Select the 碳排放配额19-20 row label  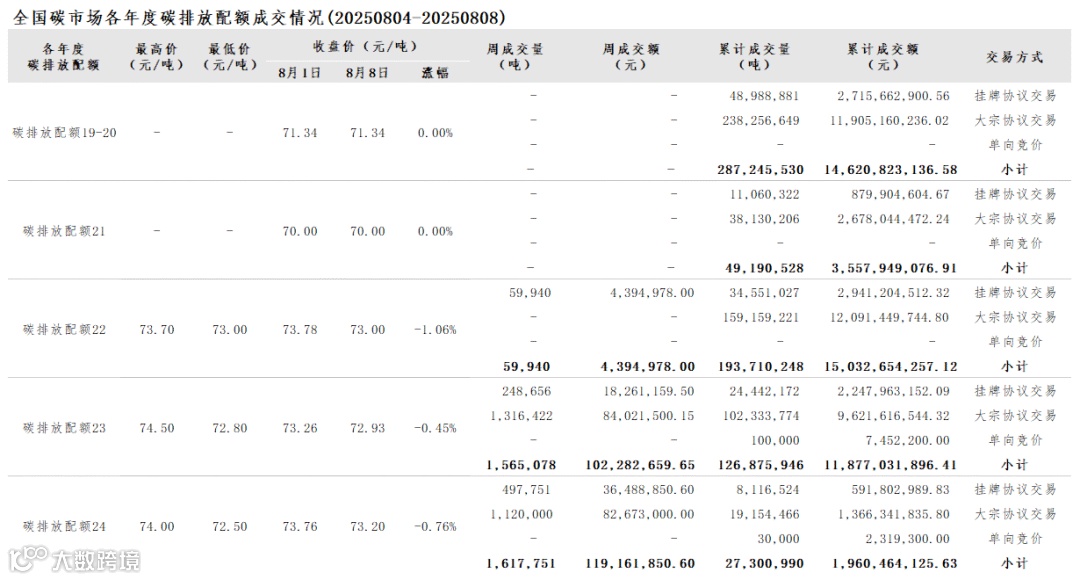[x=65, y=133]
